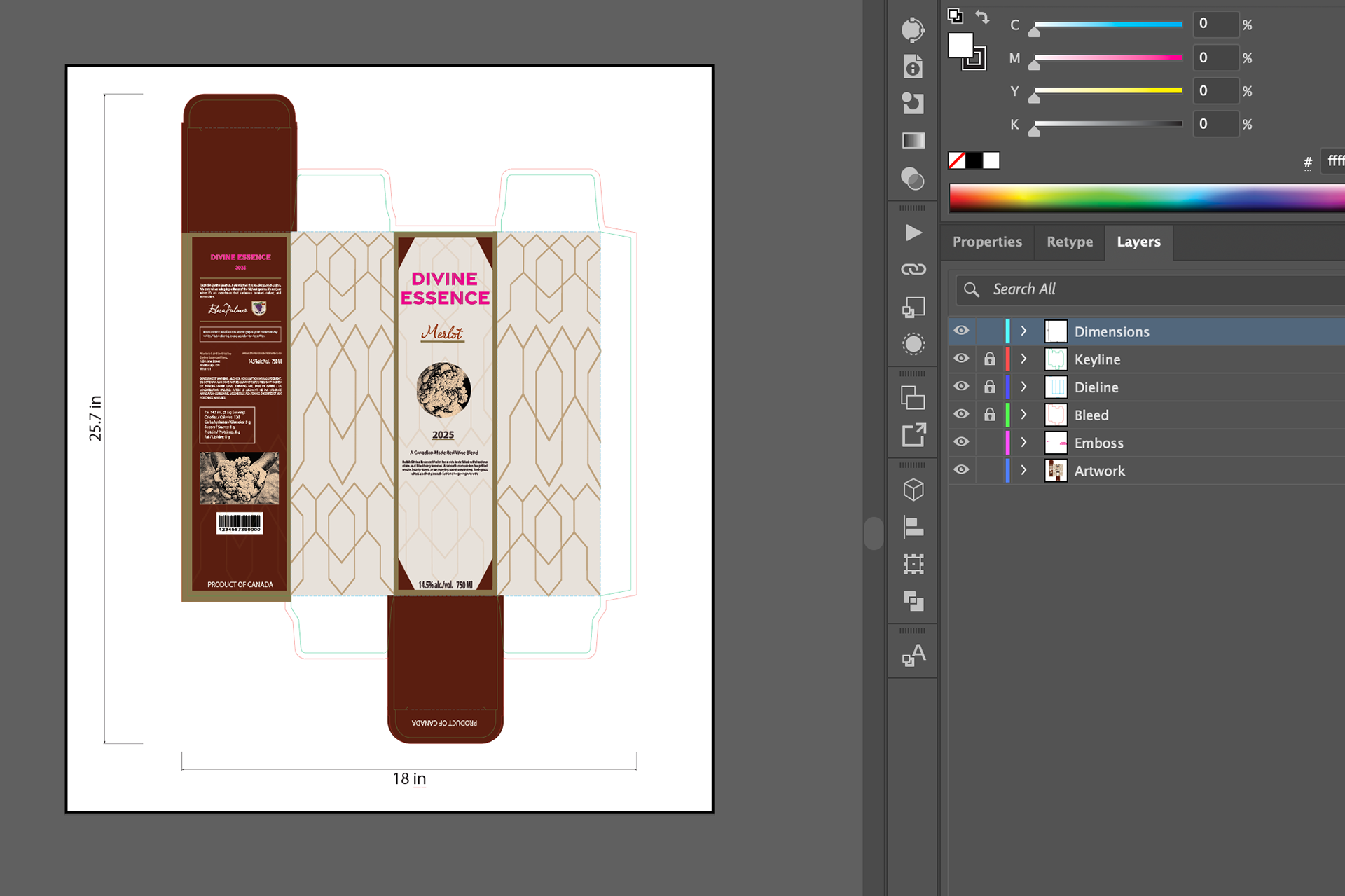1345x896 pixels.
Task: Select the Dieline layer name
Action: (x=1096, y=387)
